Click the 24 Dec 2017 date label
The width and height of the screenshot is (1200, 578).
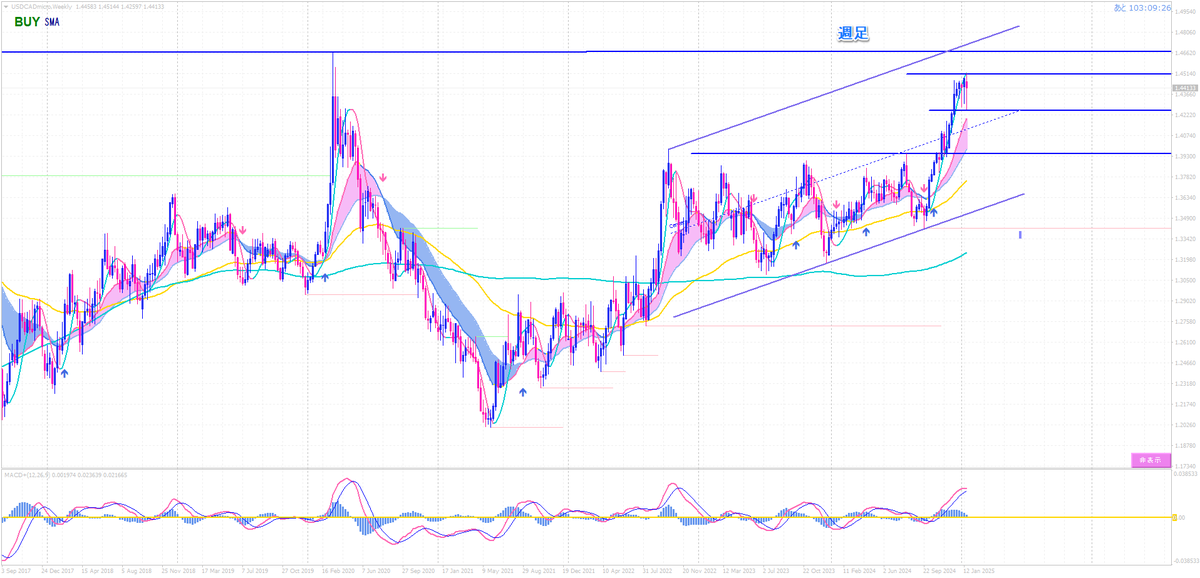(x=57, y=572)
